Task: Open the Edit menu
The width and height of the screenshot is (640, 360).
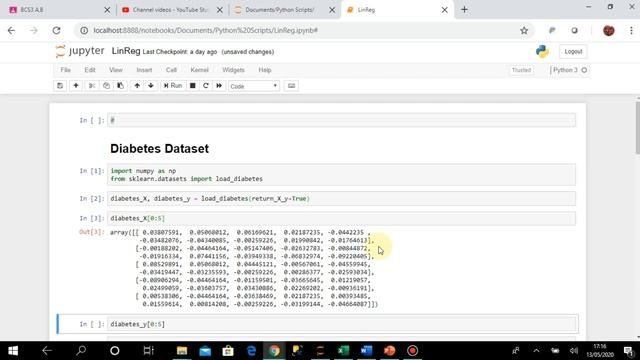Action: (x=90, y=70)
